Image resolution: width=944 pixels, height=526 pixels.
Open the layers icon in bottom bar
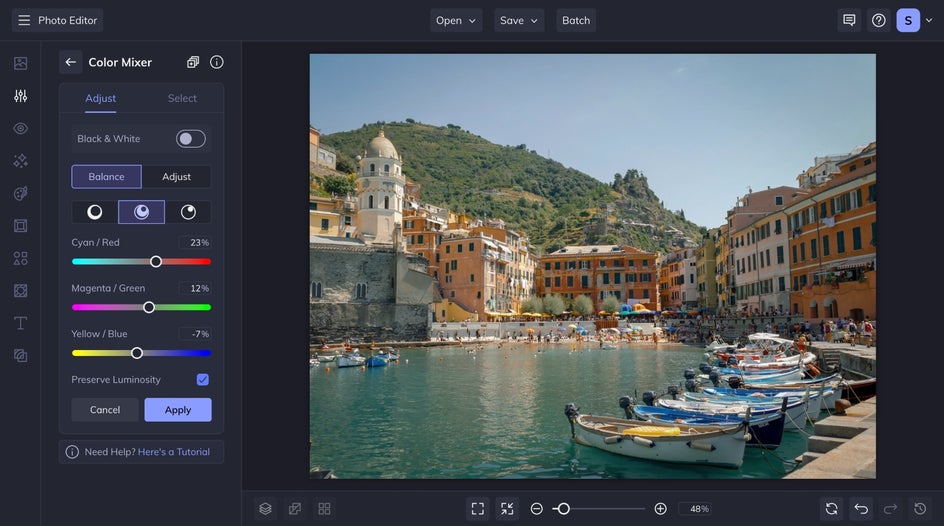pos(265,509)
